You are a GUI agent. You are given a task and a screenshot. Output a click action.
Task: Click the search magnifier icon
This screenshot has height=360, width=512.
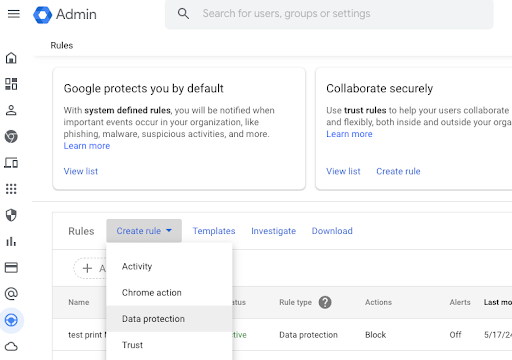pos(183,14)
